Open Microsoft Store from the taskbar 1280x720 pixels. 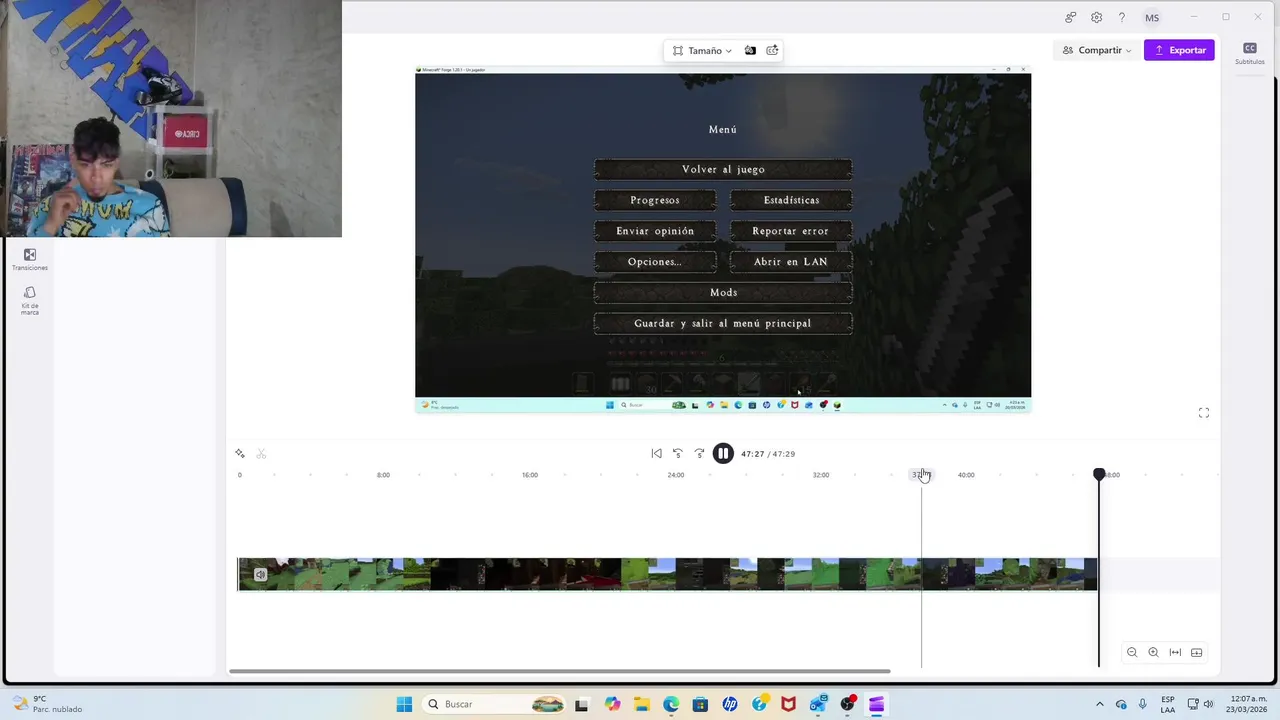coord(700,704)
